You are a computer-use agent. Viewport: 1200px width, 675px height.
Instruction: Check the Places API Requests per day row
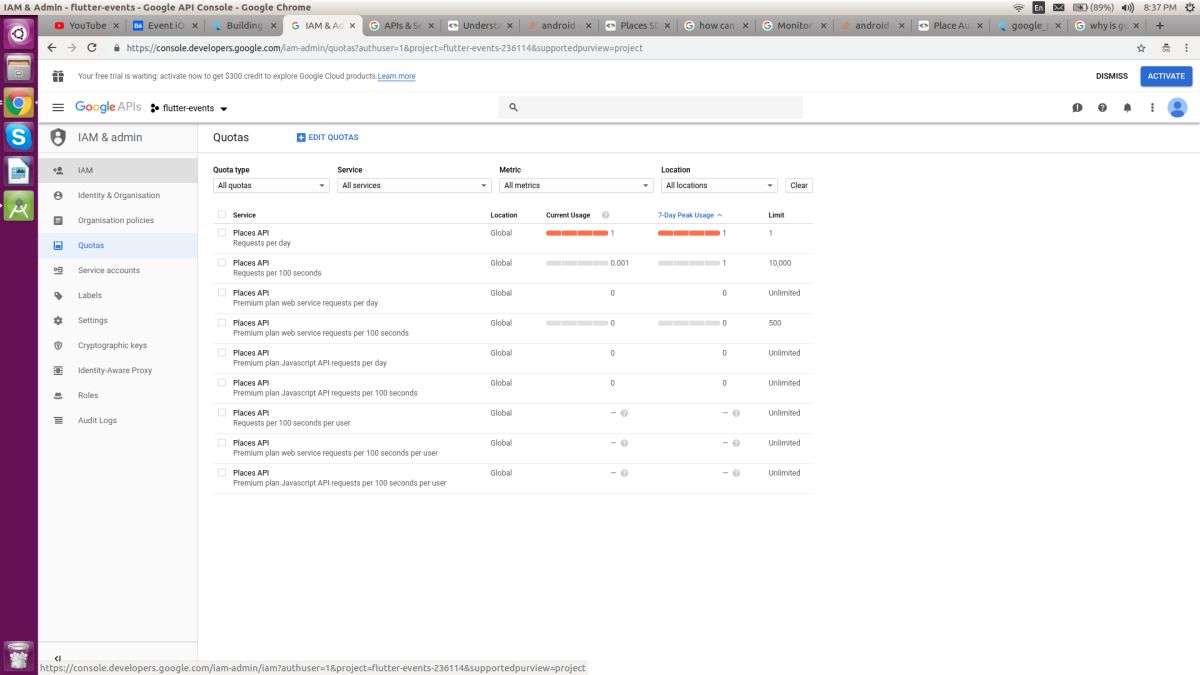coord(222,232)
